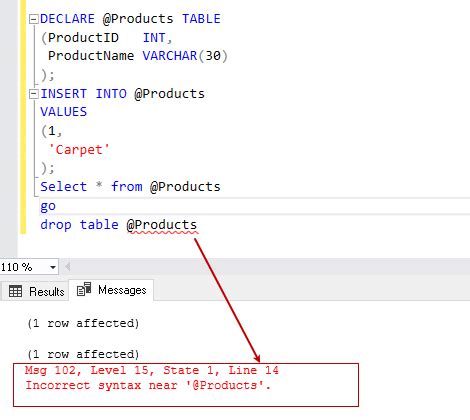Click the Select * from @Products line
This screenshot has height=420, width=470.
(x=130, y=187)
